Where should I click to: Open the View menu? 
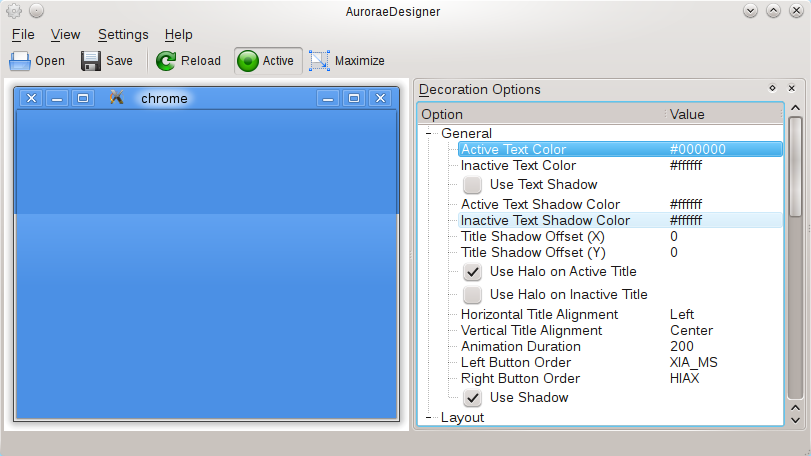point(65,35)
